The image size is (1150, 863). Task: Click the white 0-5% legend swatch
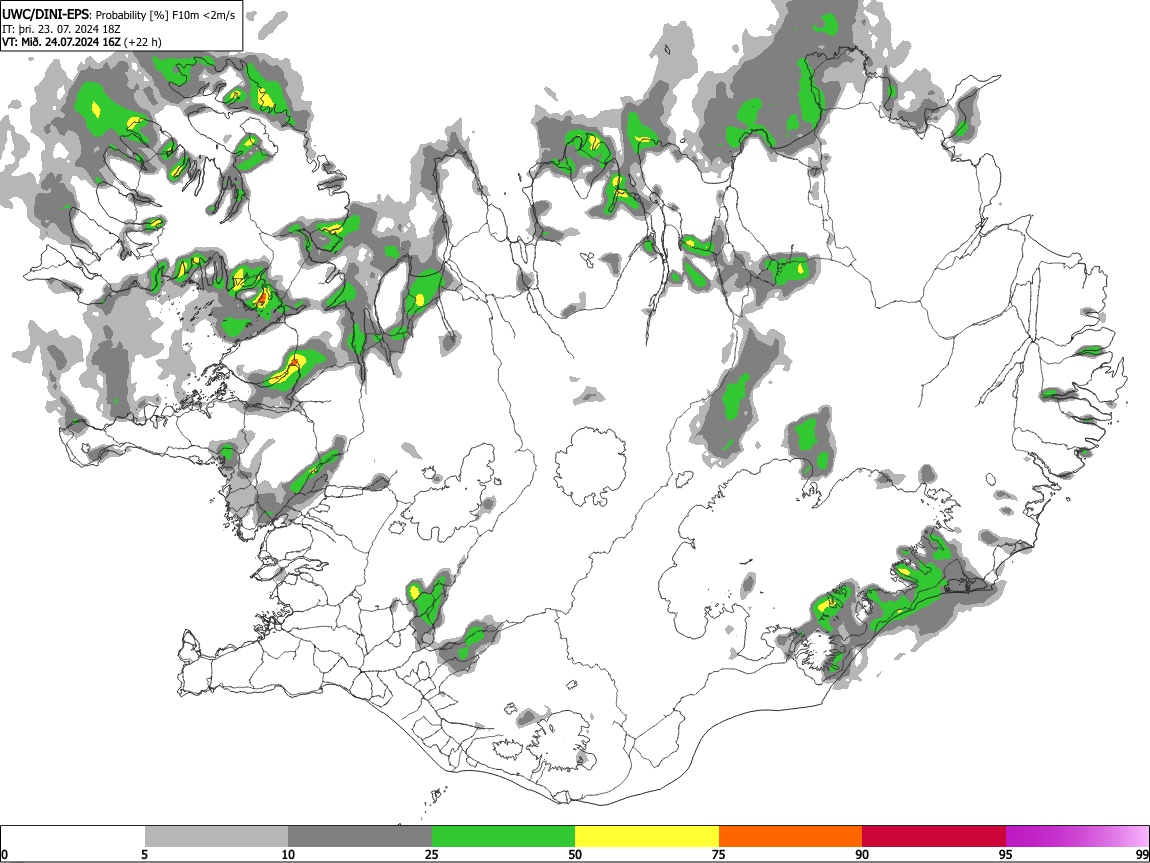(x=73, y=836)
